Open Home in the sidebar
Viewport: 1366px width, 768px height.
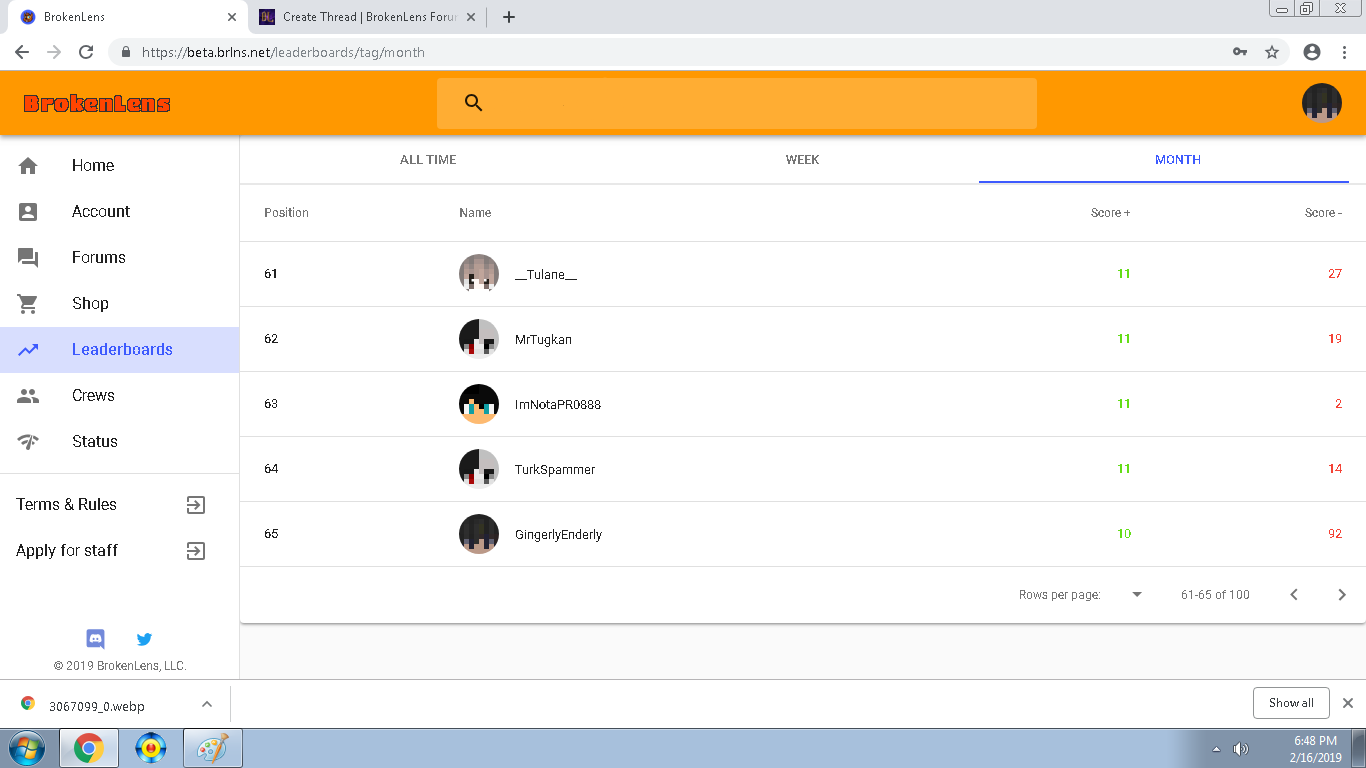(x=120, y=166)
